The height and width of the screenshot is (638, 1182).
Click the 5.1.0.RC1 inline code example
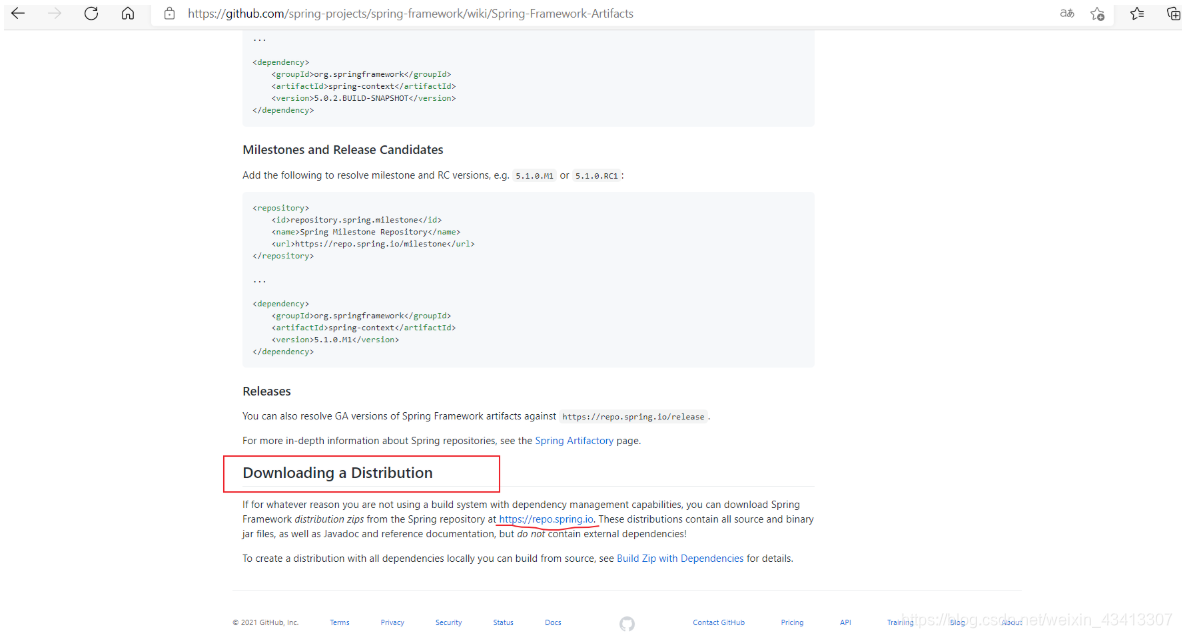(596, 176)
